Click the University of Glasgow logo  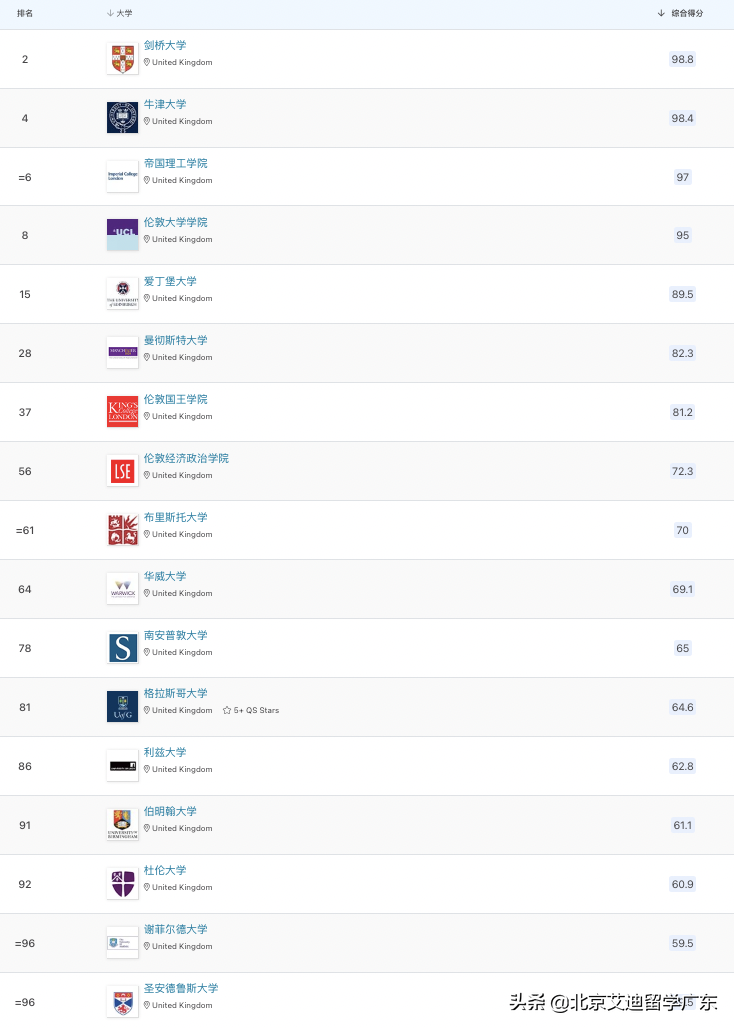tap(122, 707)
